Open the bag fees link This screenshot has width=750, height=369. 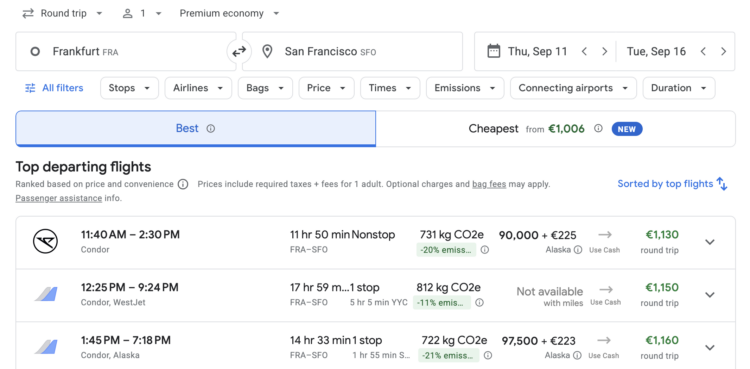click(x=489, y=184)
